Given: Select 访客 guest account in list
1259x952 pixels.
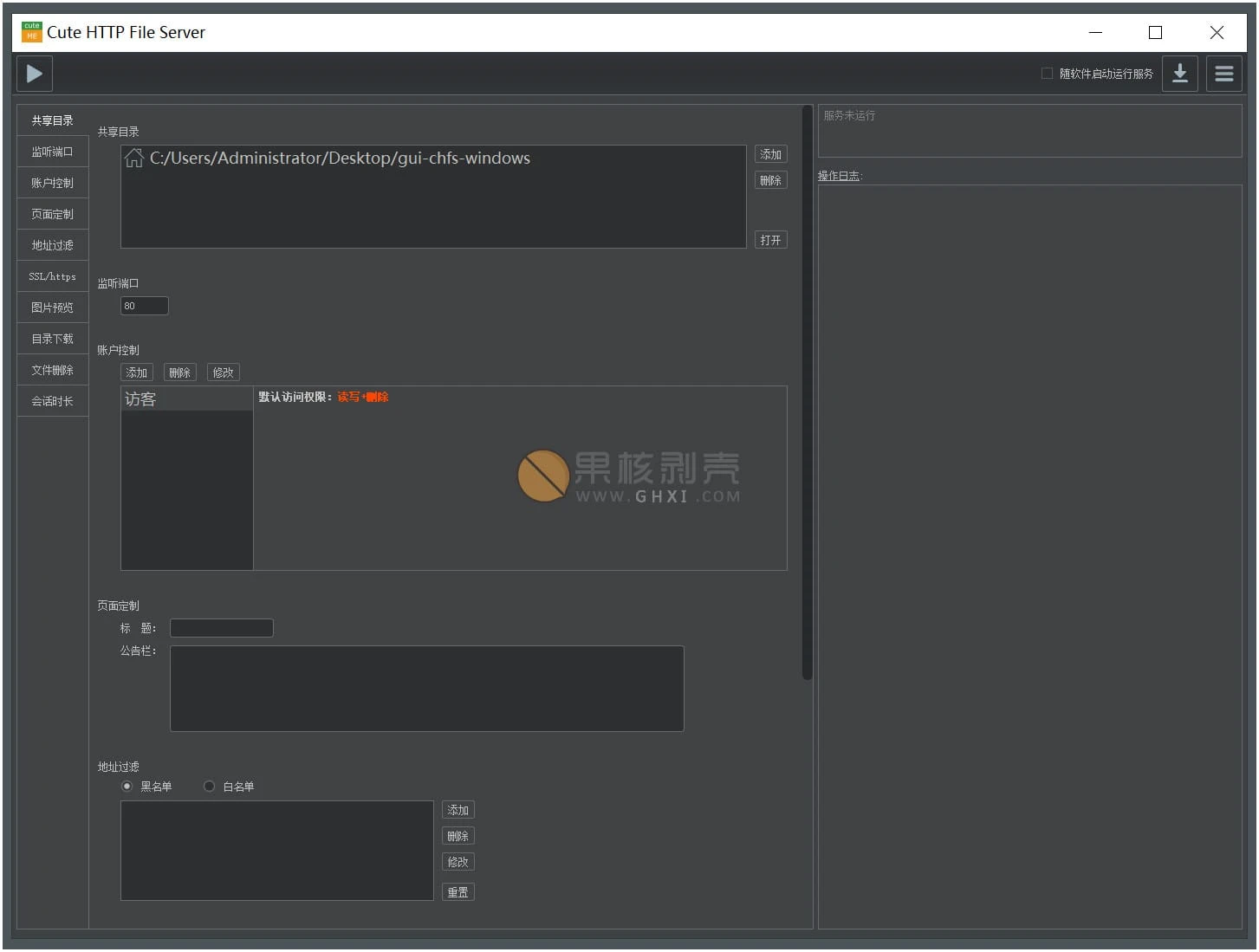Looking at the screenshot, I should (186, 399).
